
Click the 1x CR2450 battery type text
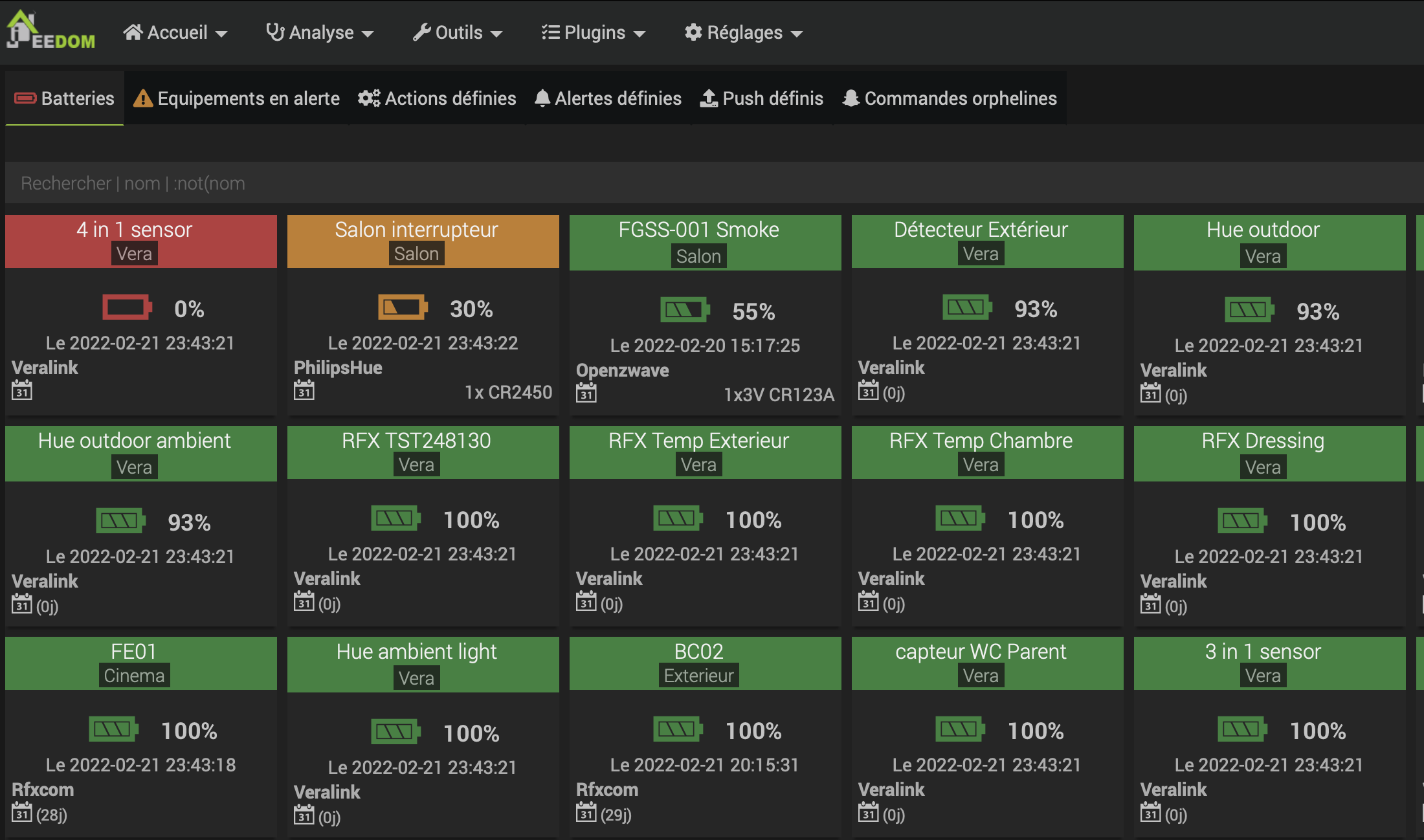(508, 392)
